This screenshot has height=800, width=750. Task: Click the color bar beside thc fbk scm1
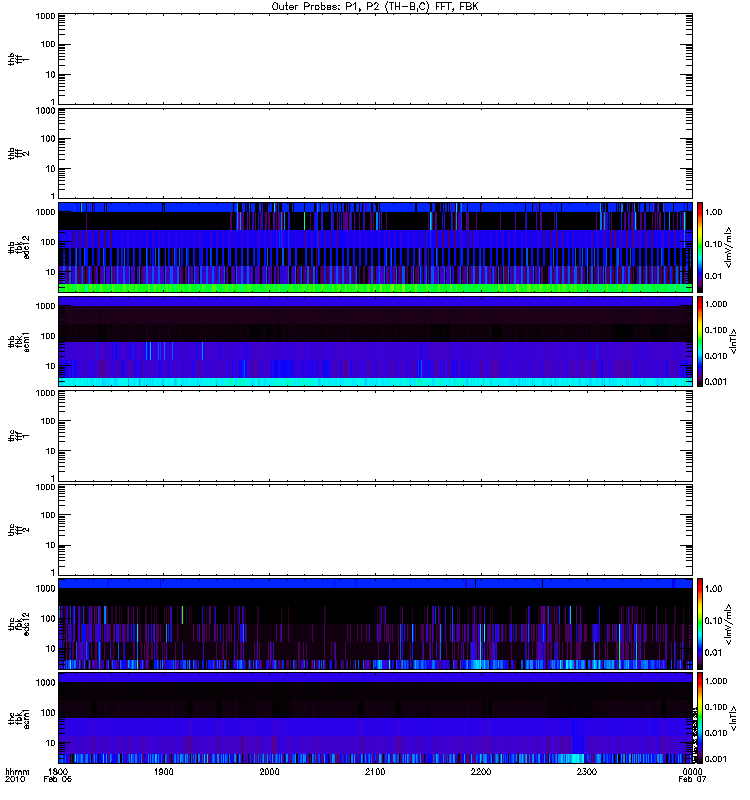(700, 717)
